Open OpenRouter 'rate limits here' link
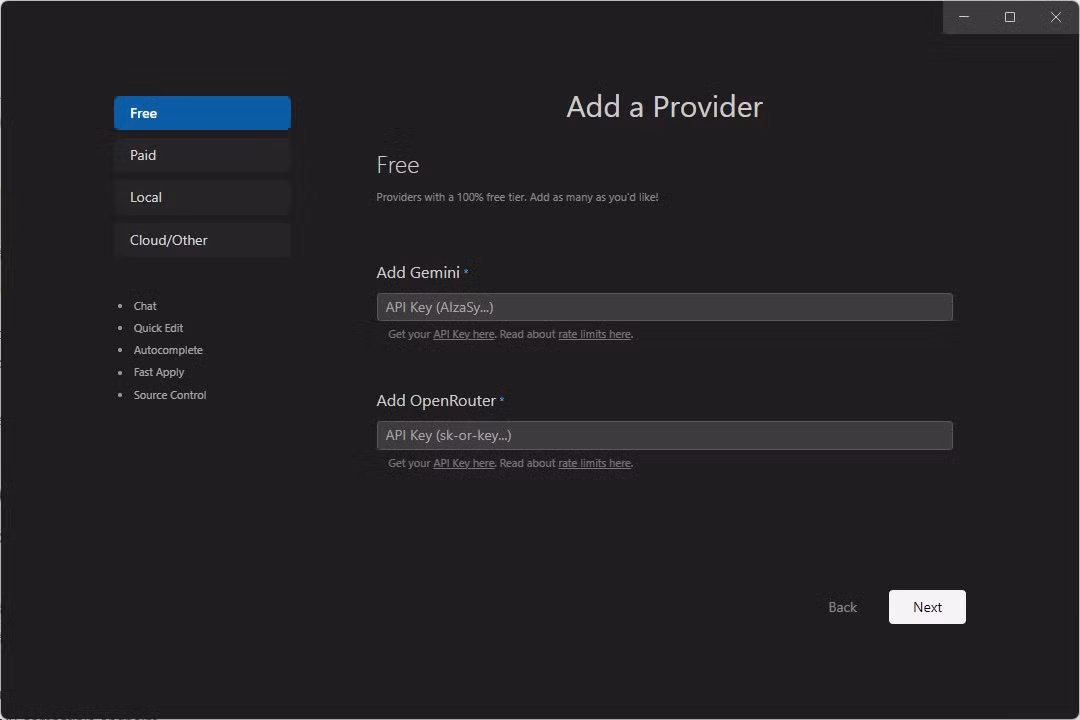The width and height of the screenshot is (1080, 720). click(594, 463)
